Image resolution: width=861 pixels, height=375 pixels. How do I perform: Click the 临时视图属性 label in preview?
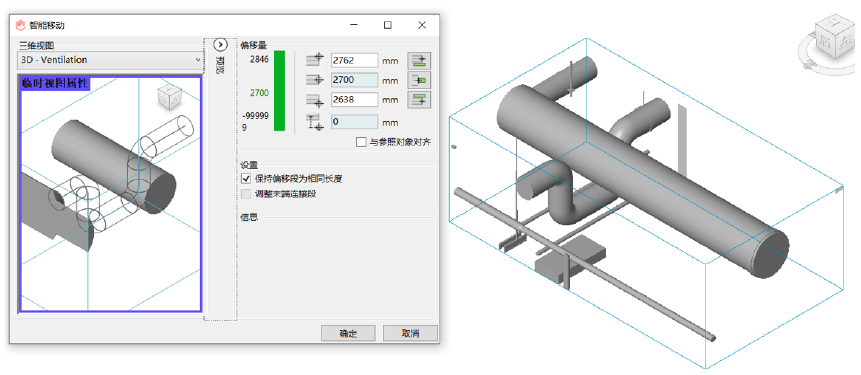click(x=55, y=83)
